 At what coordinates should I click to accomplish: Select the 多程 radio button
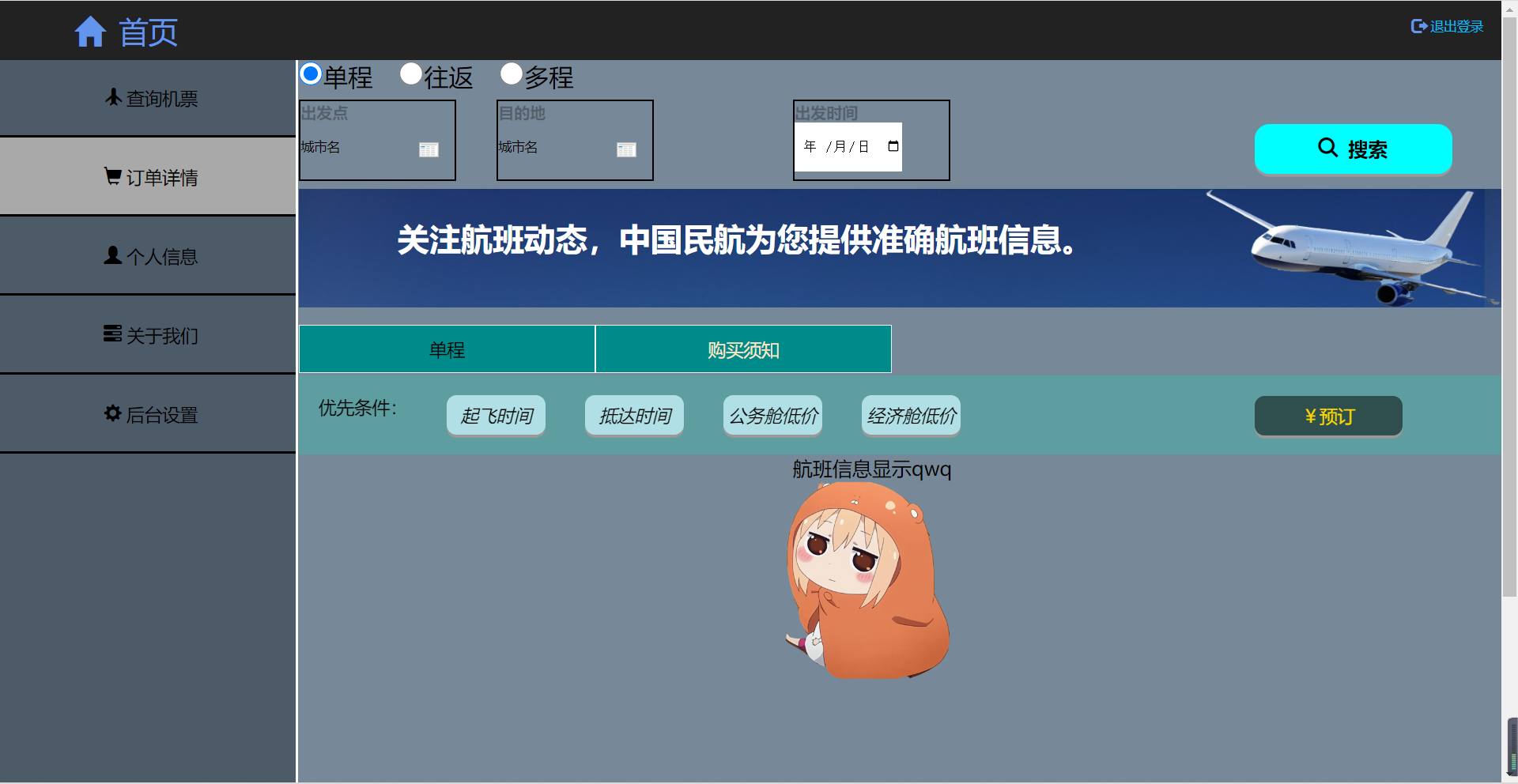512,73
